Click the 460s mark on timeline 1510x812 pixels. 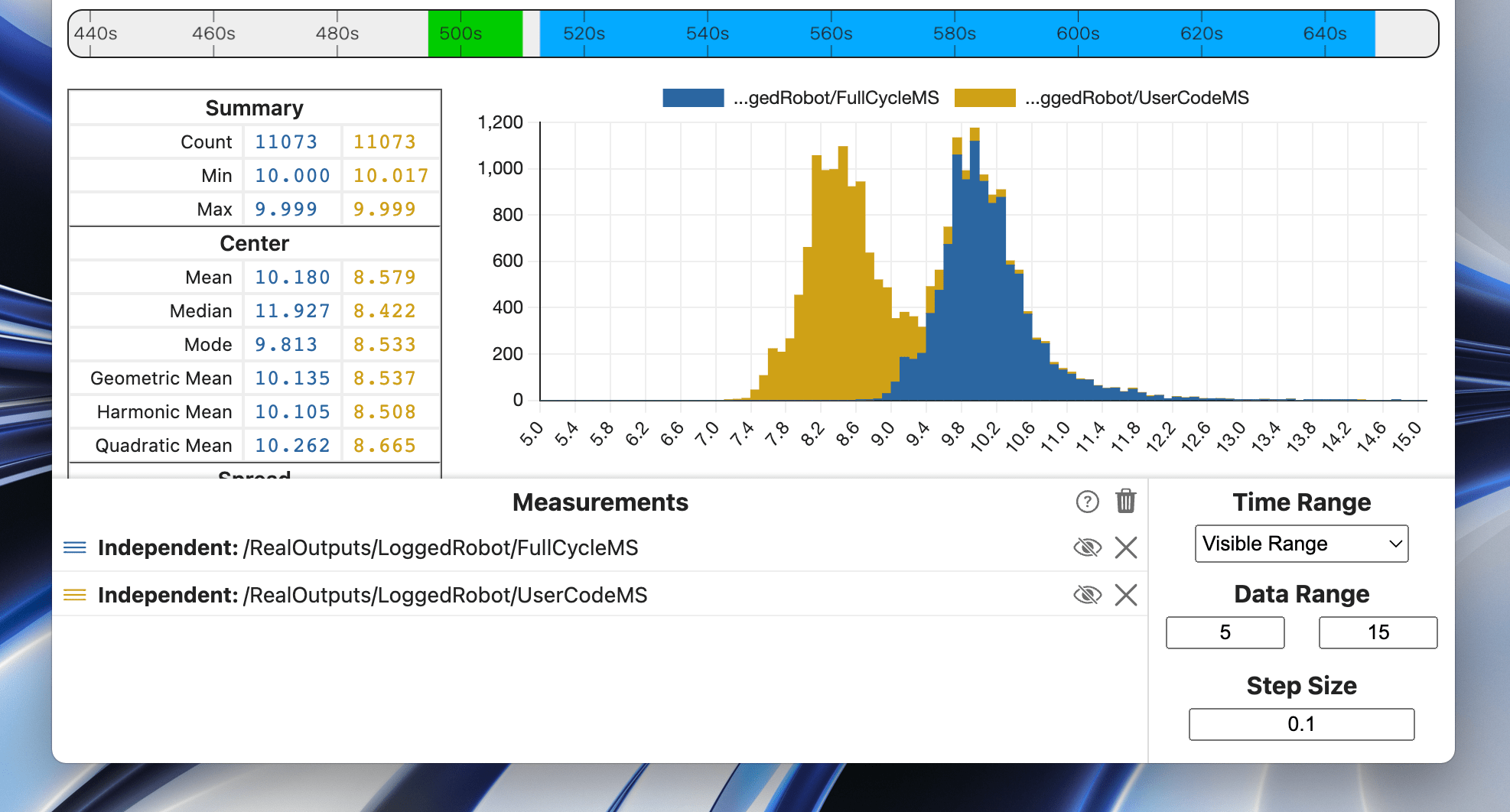[213, 34]
